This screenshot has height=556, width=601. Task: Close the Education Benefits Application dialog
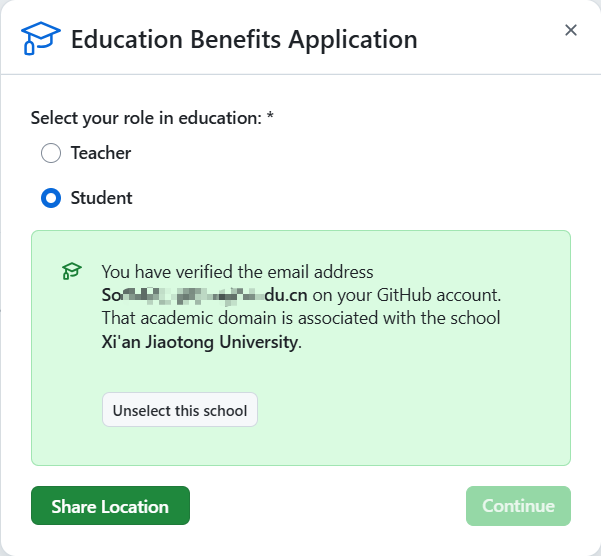[571, 30]
